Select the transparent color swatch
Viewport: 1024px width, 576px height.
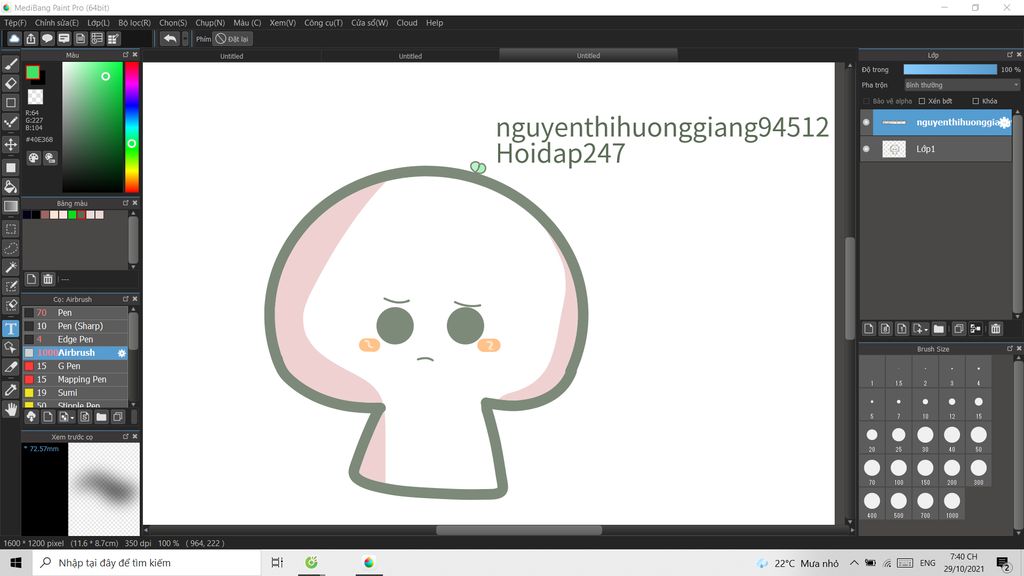[x=35, y=97]
